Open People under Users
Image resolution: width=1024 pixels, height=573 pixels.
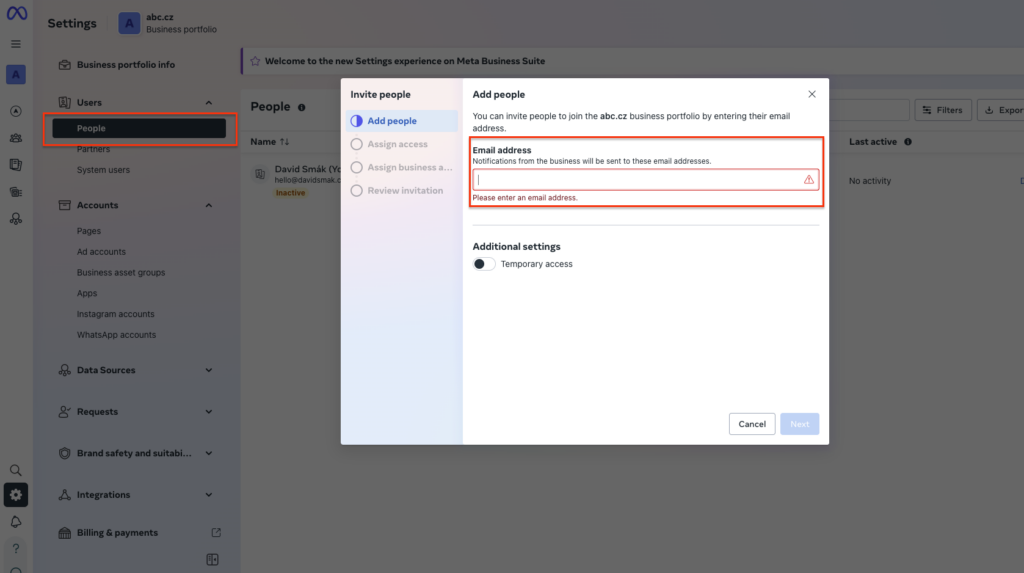[139, 128]
